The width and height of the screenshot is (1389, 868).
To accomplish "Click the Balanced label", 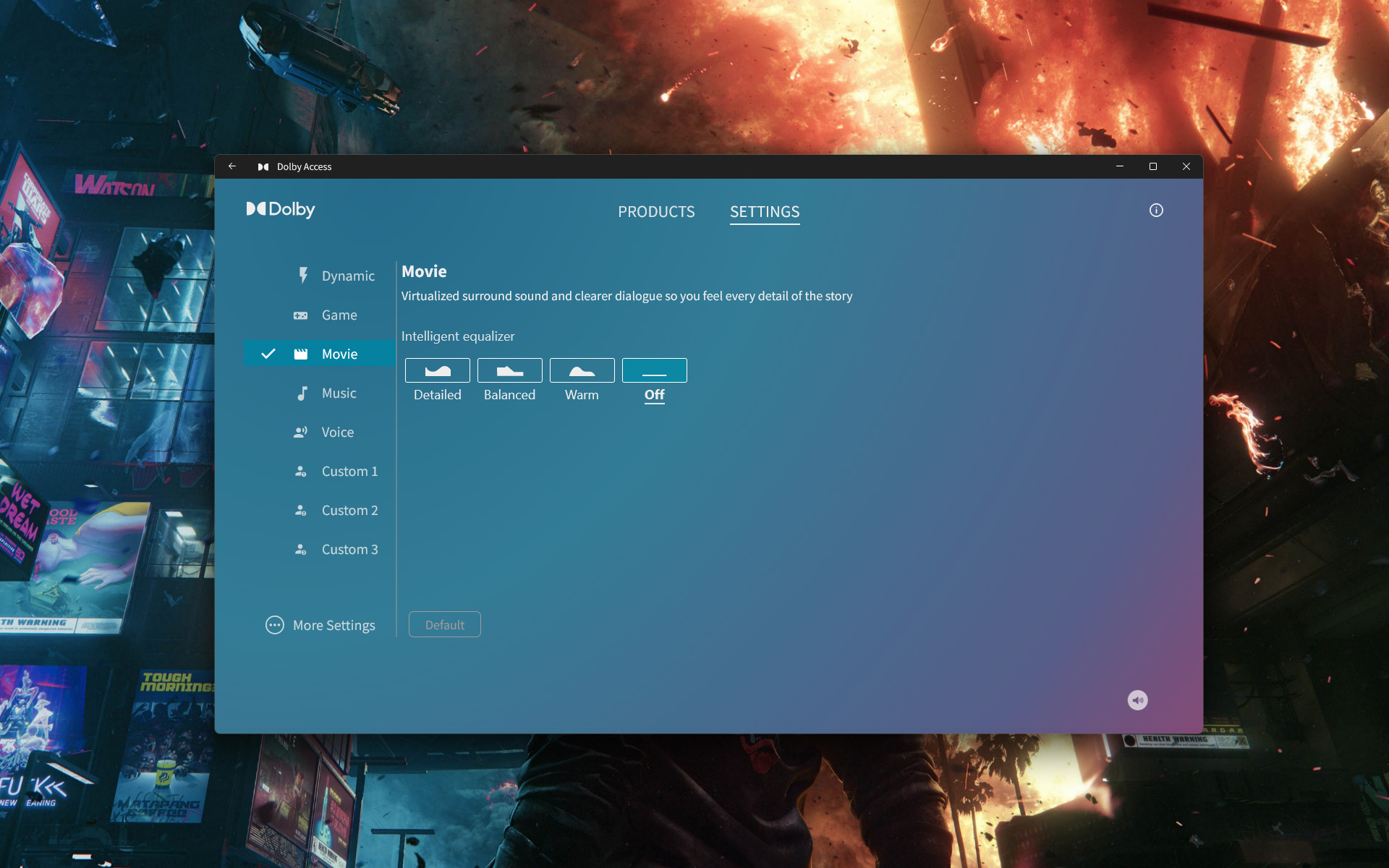I will pyautogui.click(x=510, y=395).
